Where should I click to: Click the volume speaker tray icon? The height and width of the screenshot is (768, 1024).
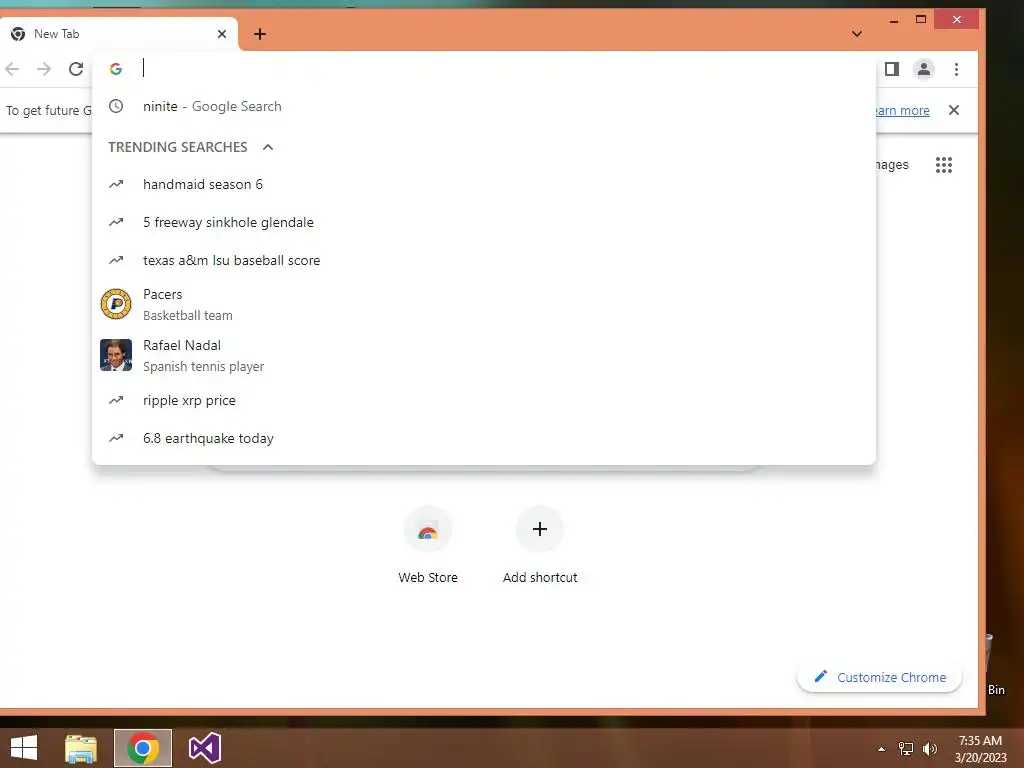tap(930, 749)
